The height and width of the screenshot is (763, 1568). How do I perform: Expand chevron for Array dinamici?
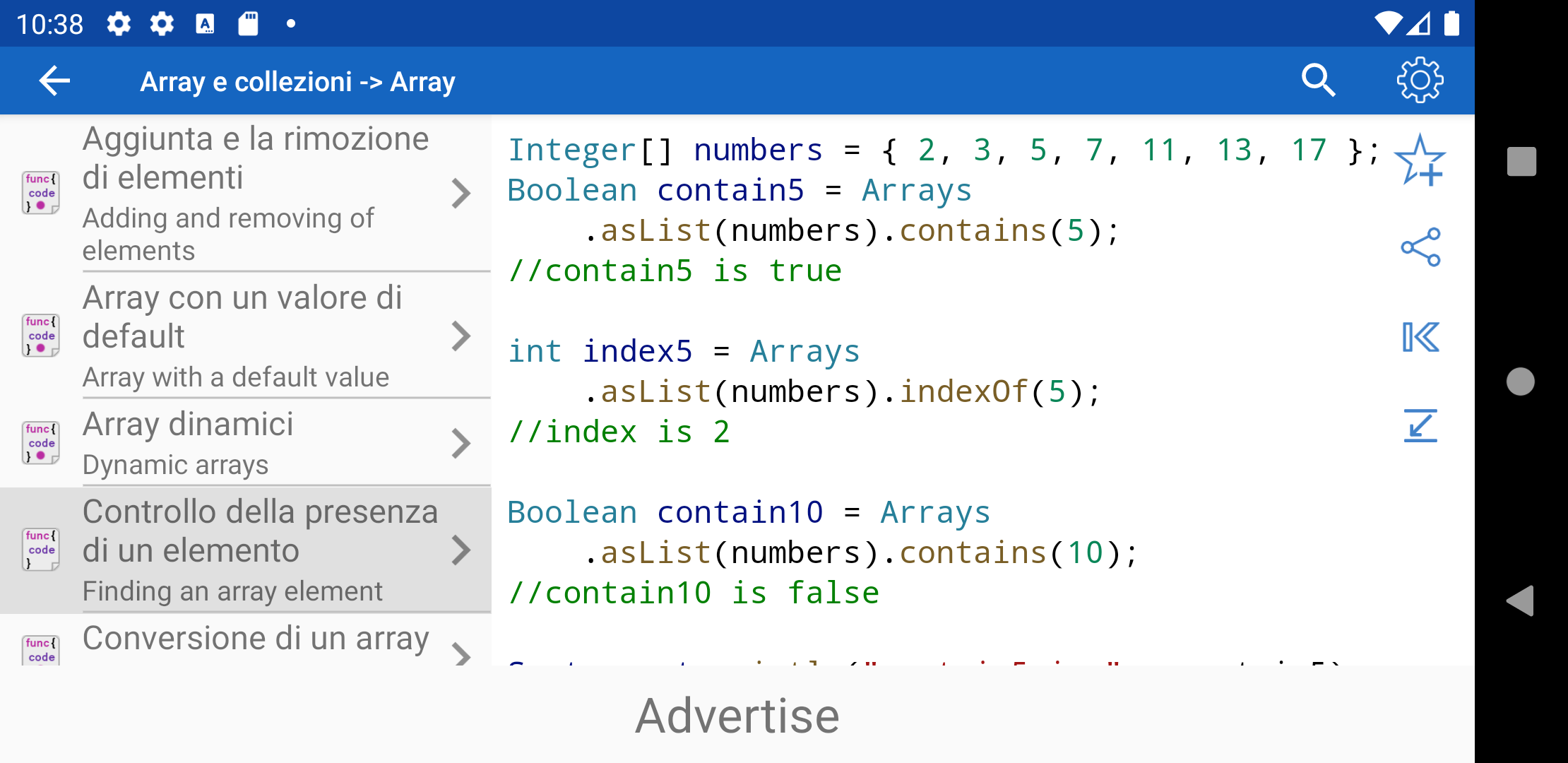[461, 443]
